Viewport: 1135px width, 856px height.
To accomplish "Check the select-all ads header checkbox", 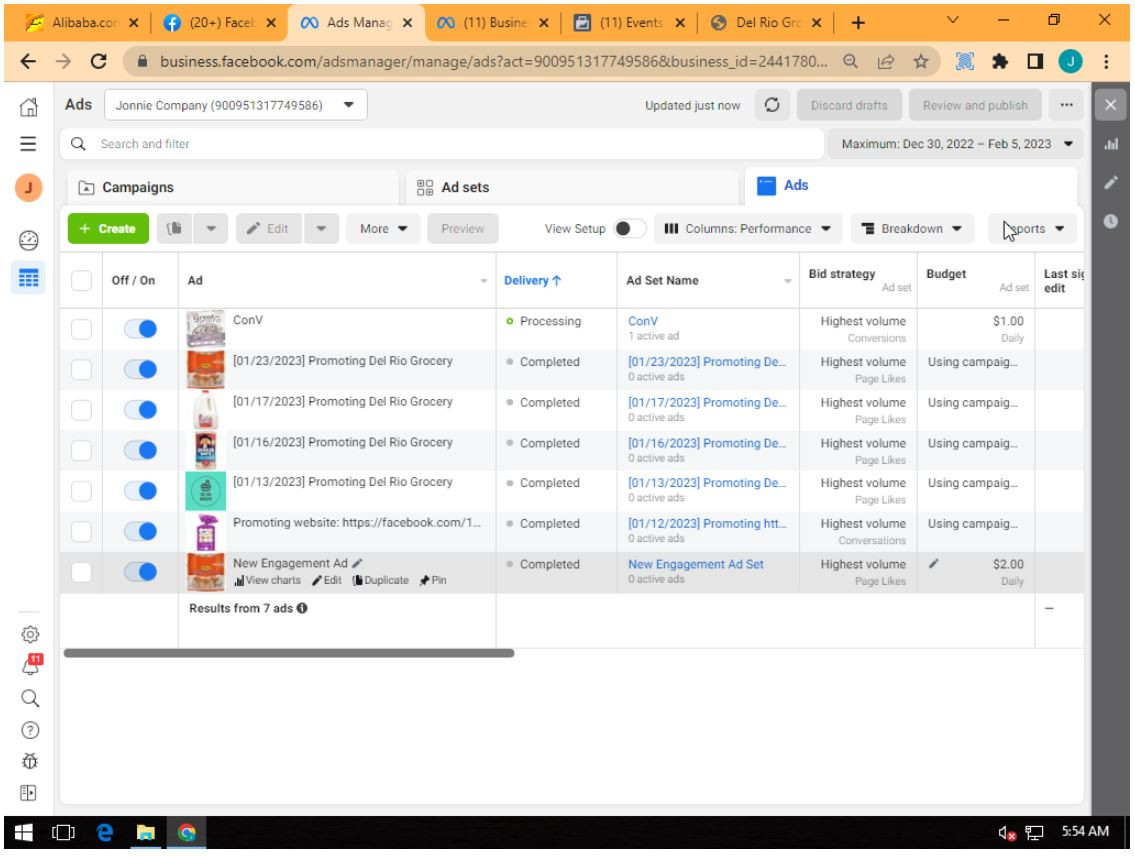I will pyautogui.click(x=82, y=280).
